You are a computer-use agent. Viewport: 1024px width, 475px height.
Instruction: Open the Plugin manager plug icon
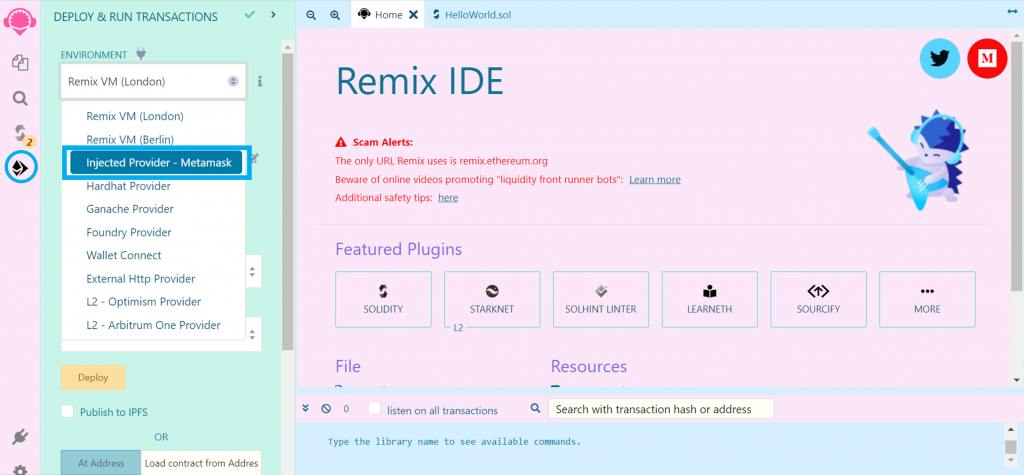[20, 437]
